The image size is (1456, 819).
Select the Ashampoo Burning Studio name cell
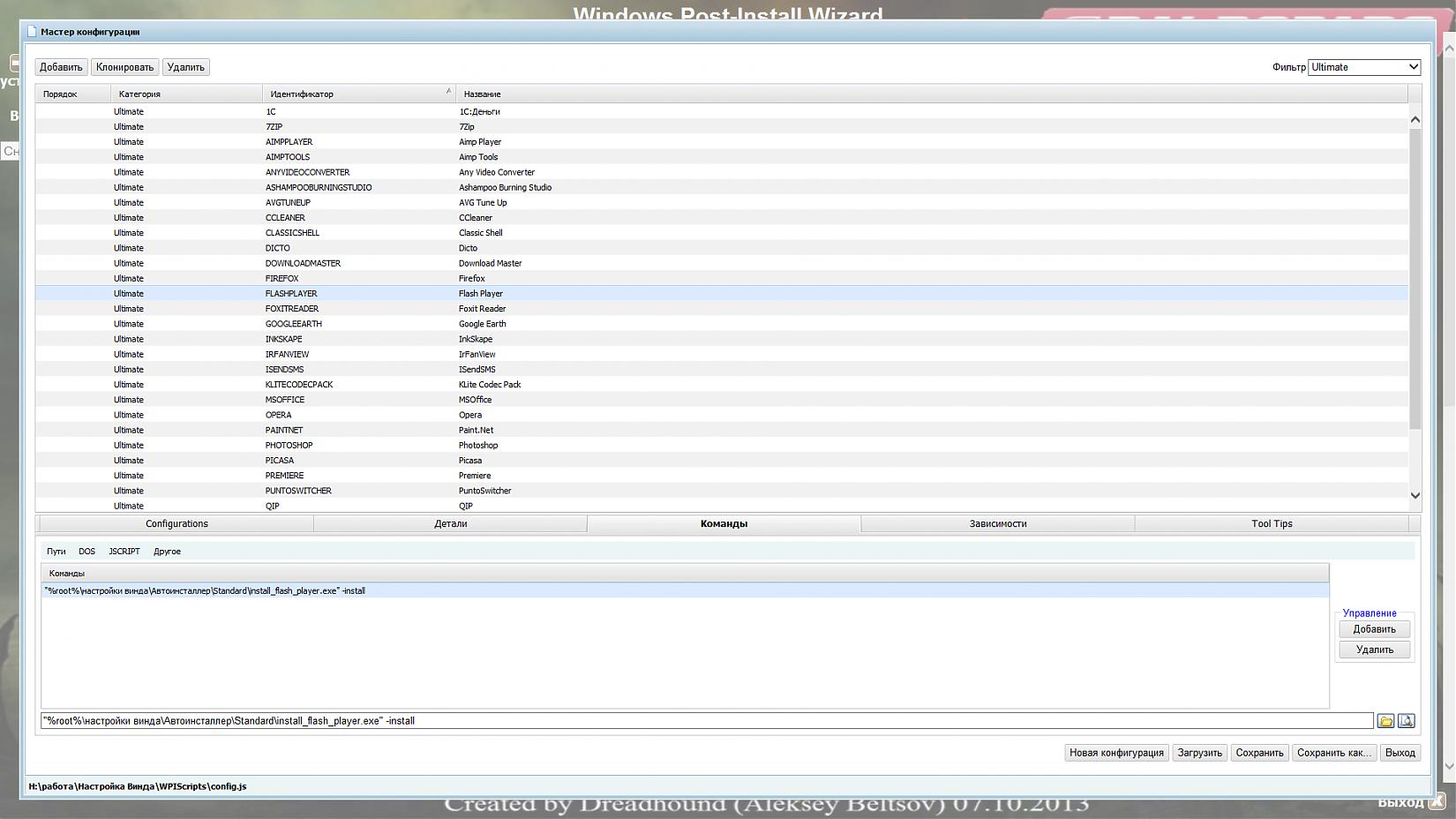(505, 187)
